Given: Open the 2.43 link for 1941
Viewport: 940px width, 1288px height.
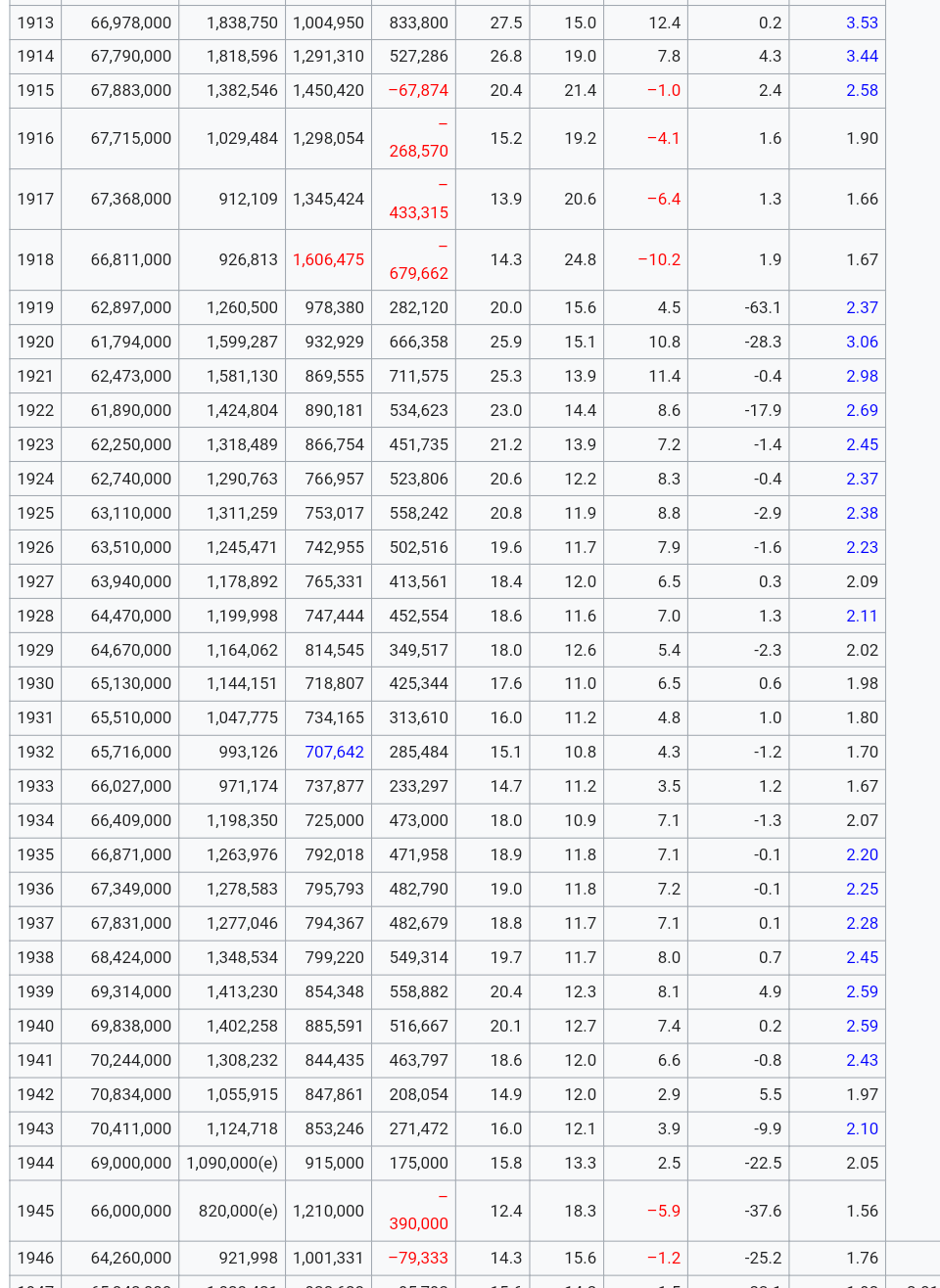Looking at the screenshot, I should 862,1061.
